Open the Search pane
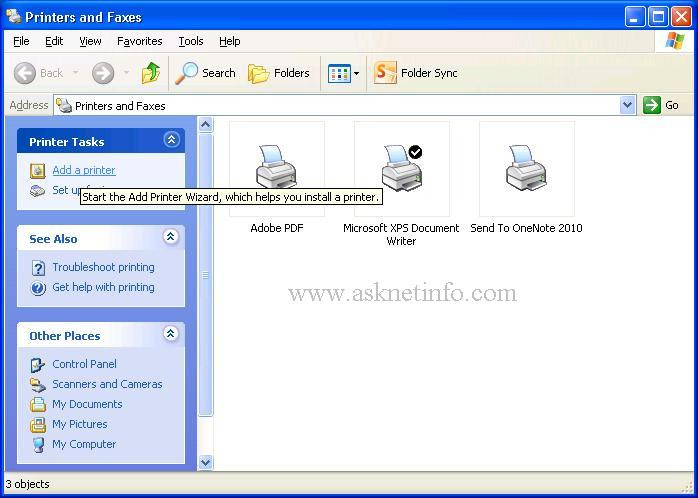The height and width of the screenshot is (498, 698). [206, 73]
